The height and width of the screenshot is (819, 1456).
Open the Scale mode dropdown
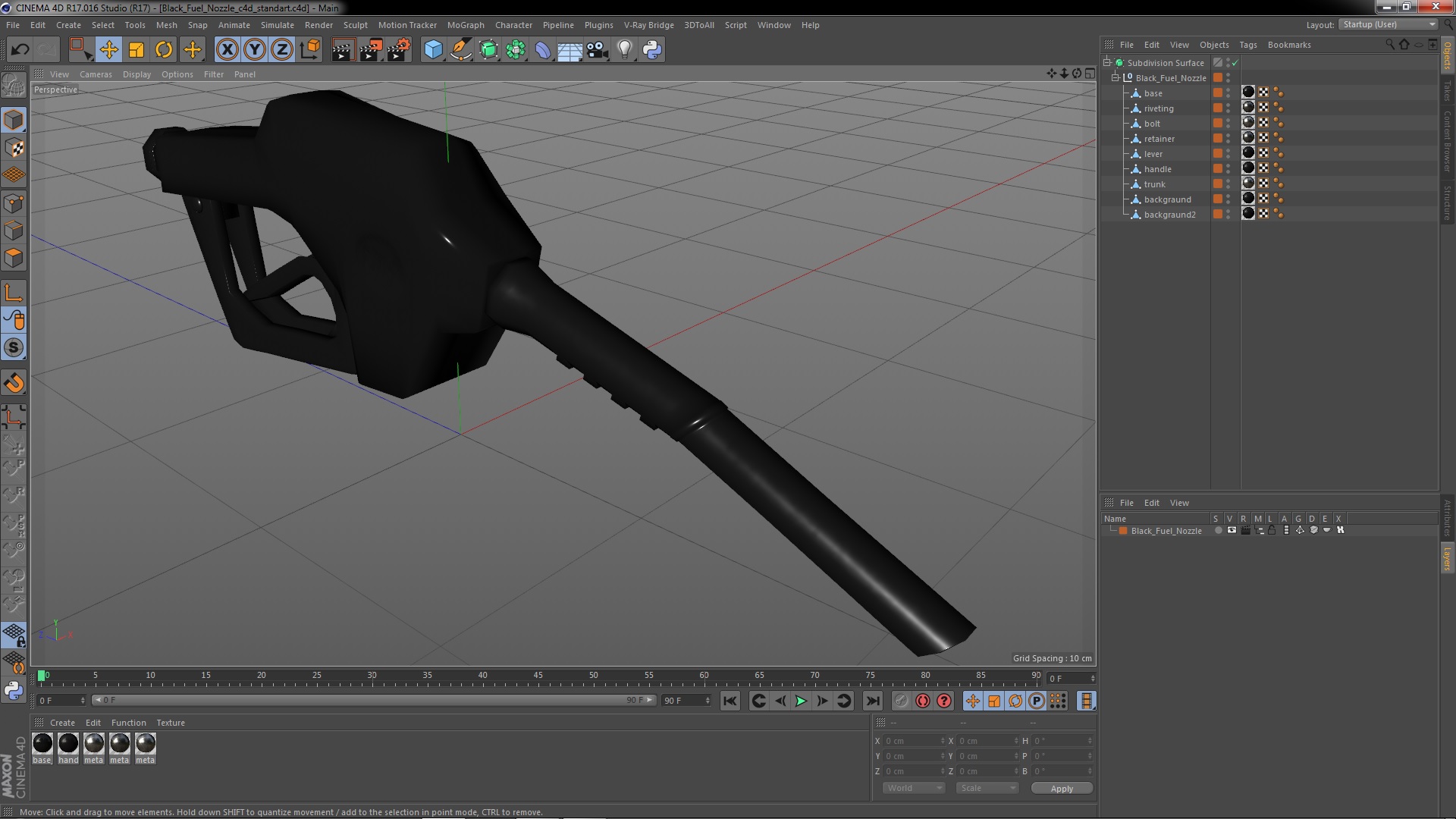(987, 788)
